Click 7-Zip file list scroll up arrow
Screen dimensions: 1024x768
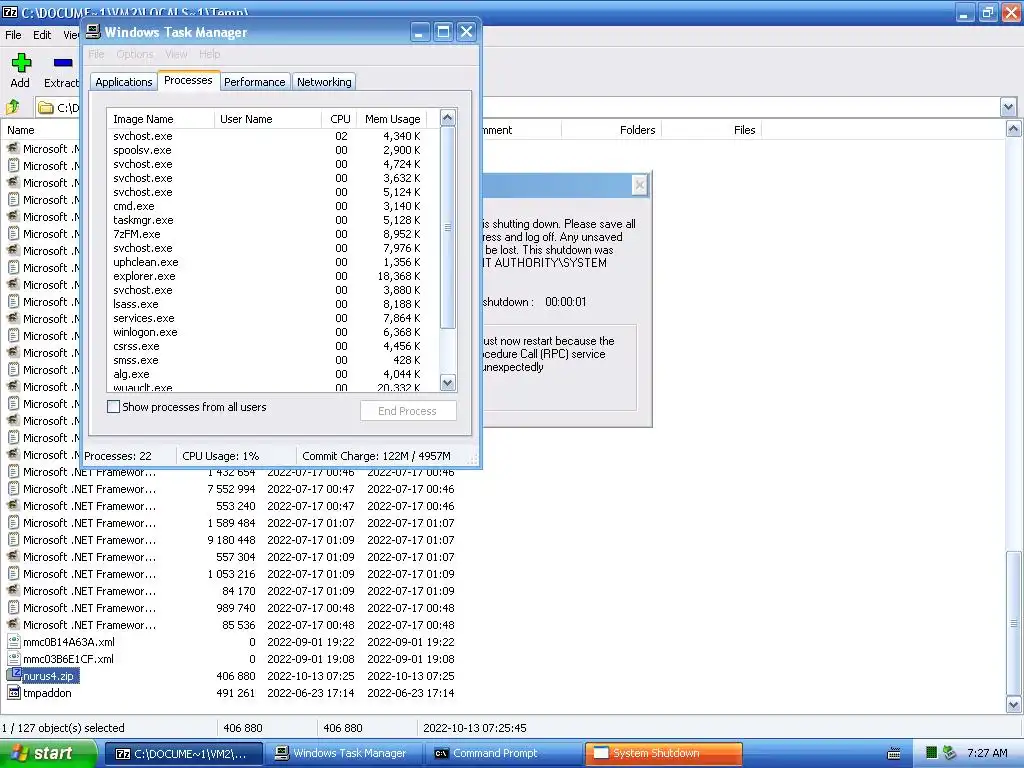1013,129
